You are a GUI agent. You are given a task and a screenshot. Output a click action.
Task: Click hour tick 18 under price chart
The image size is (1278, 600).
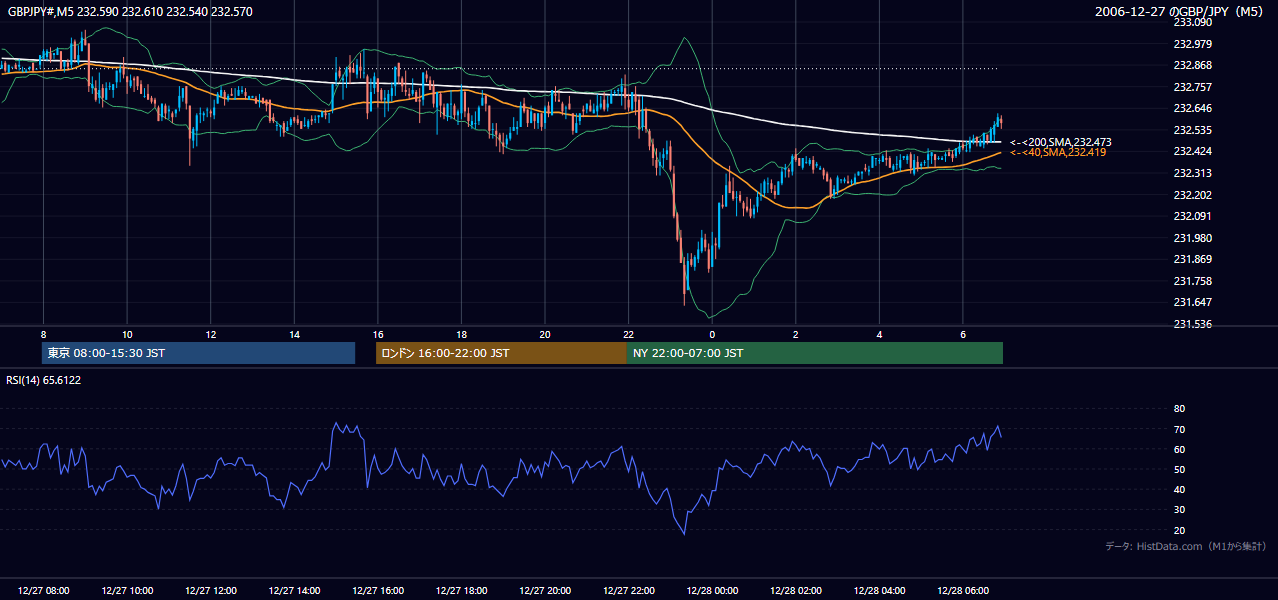(461, 334)
